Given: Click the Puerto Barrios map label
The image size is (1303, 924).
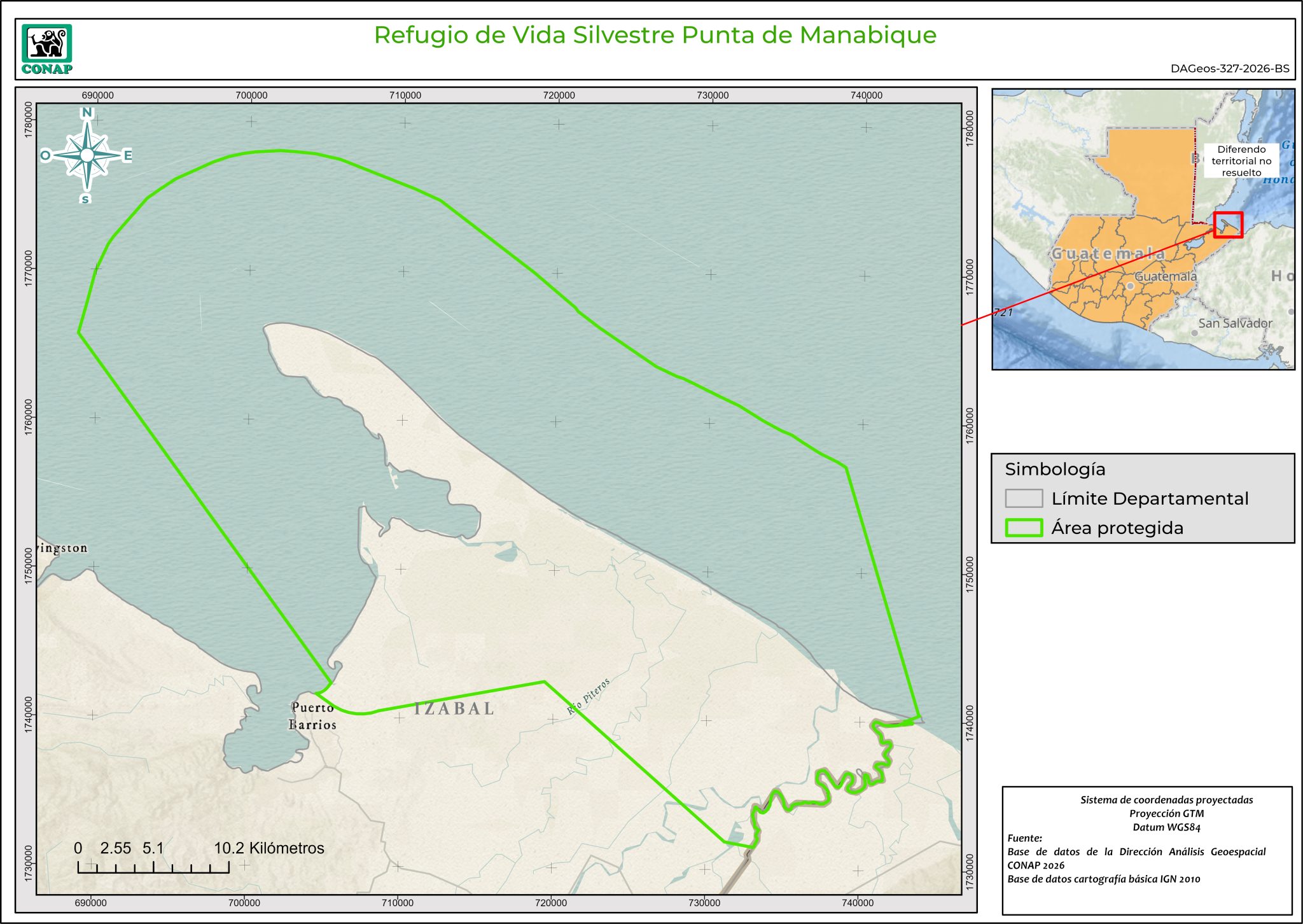Looking at the screenshot, I should [312, 716].
